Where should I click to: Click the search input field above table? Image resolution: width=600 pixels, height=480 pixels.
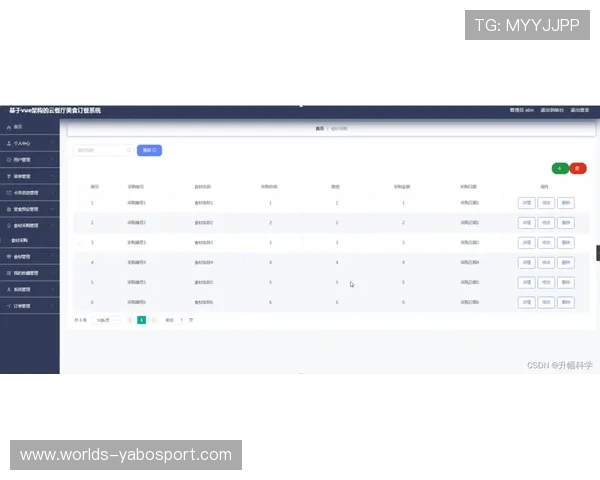click(102, 150)
